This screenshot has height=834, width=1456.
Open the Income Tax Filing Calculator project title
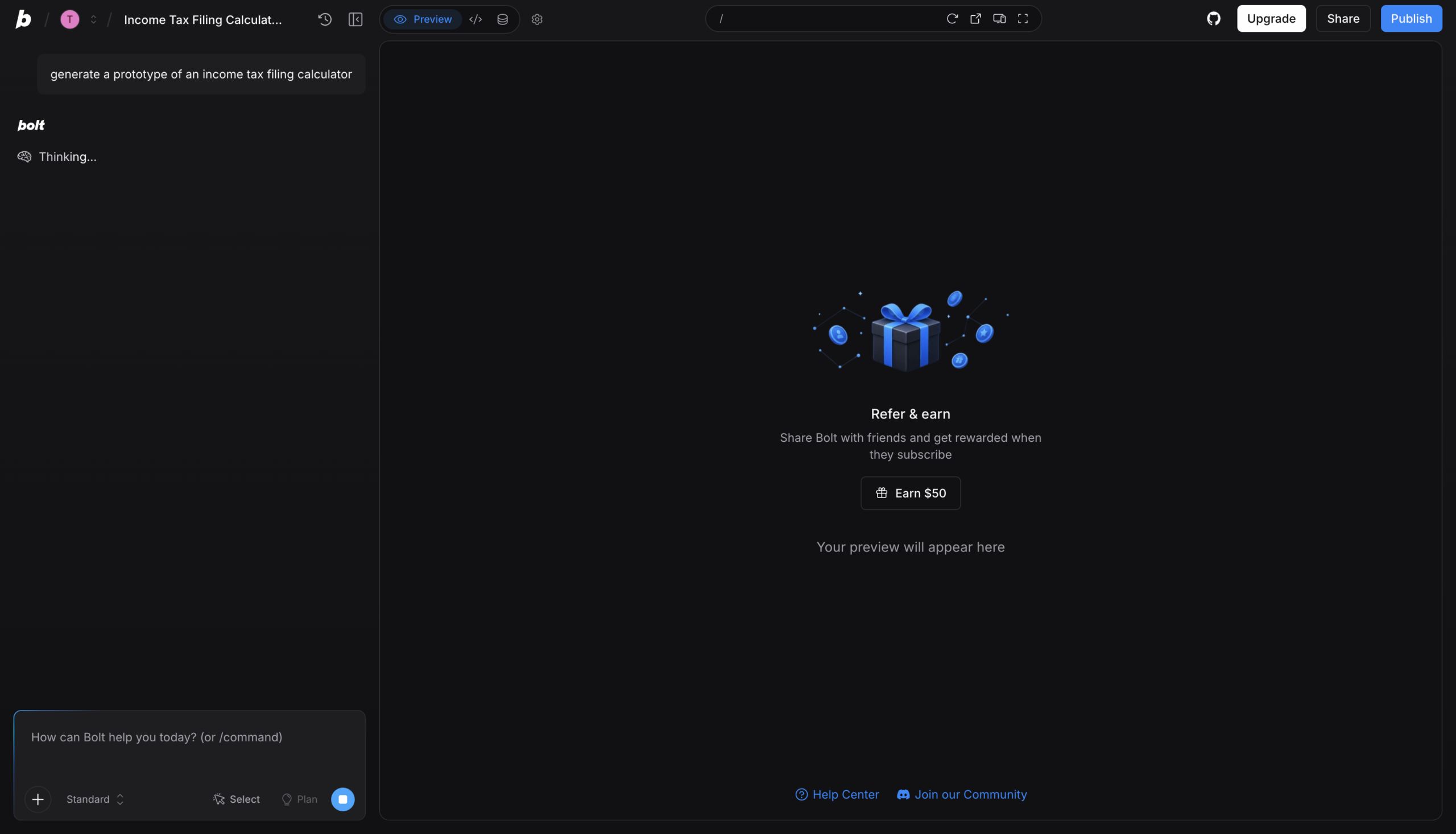coord(203,19)
